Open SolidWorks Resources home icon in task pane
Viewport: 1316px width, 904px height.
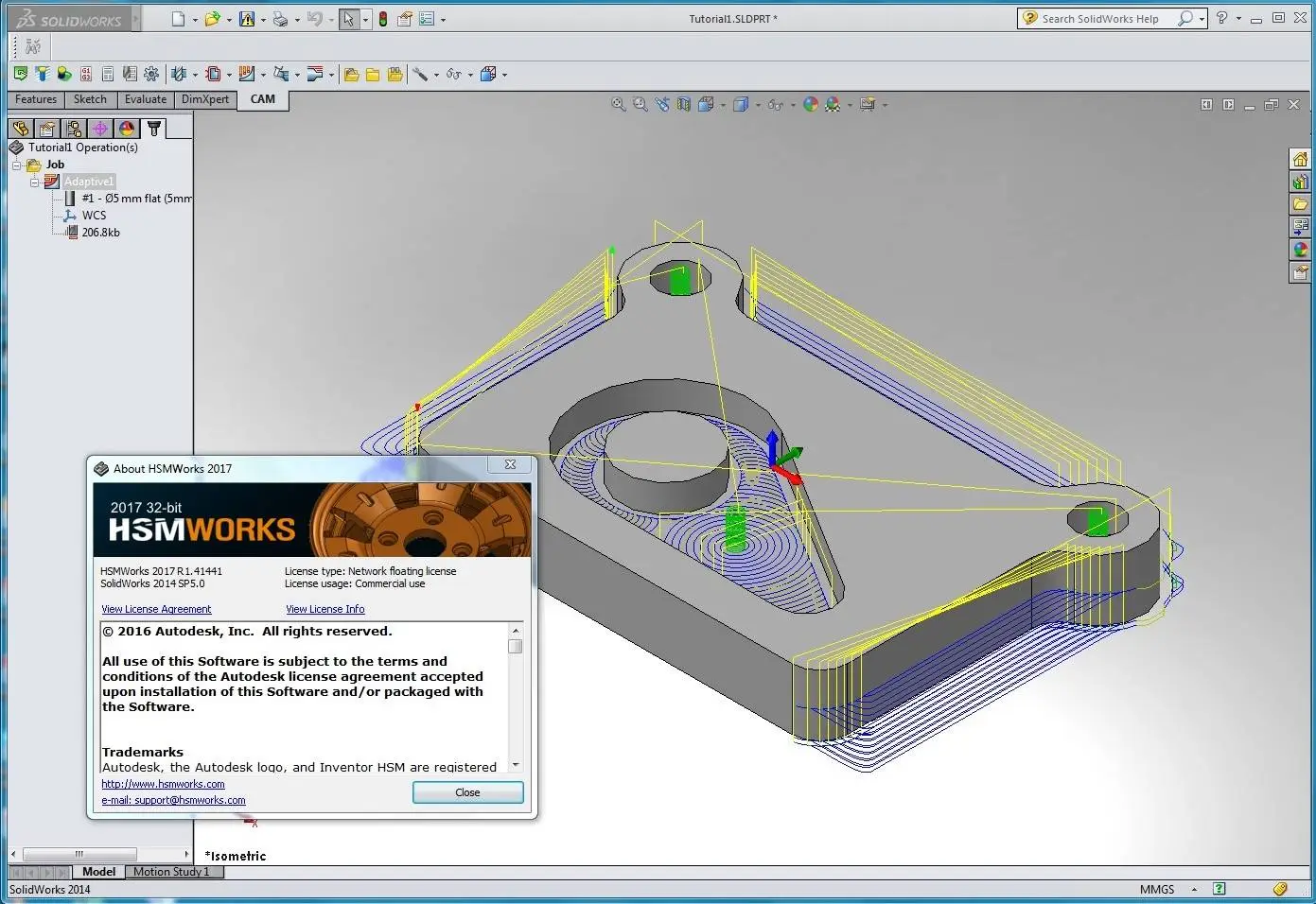[x=1301, y=159]
